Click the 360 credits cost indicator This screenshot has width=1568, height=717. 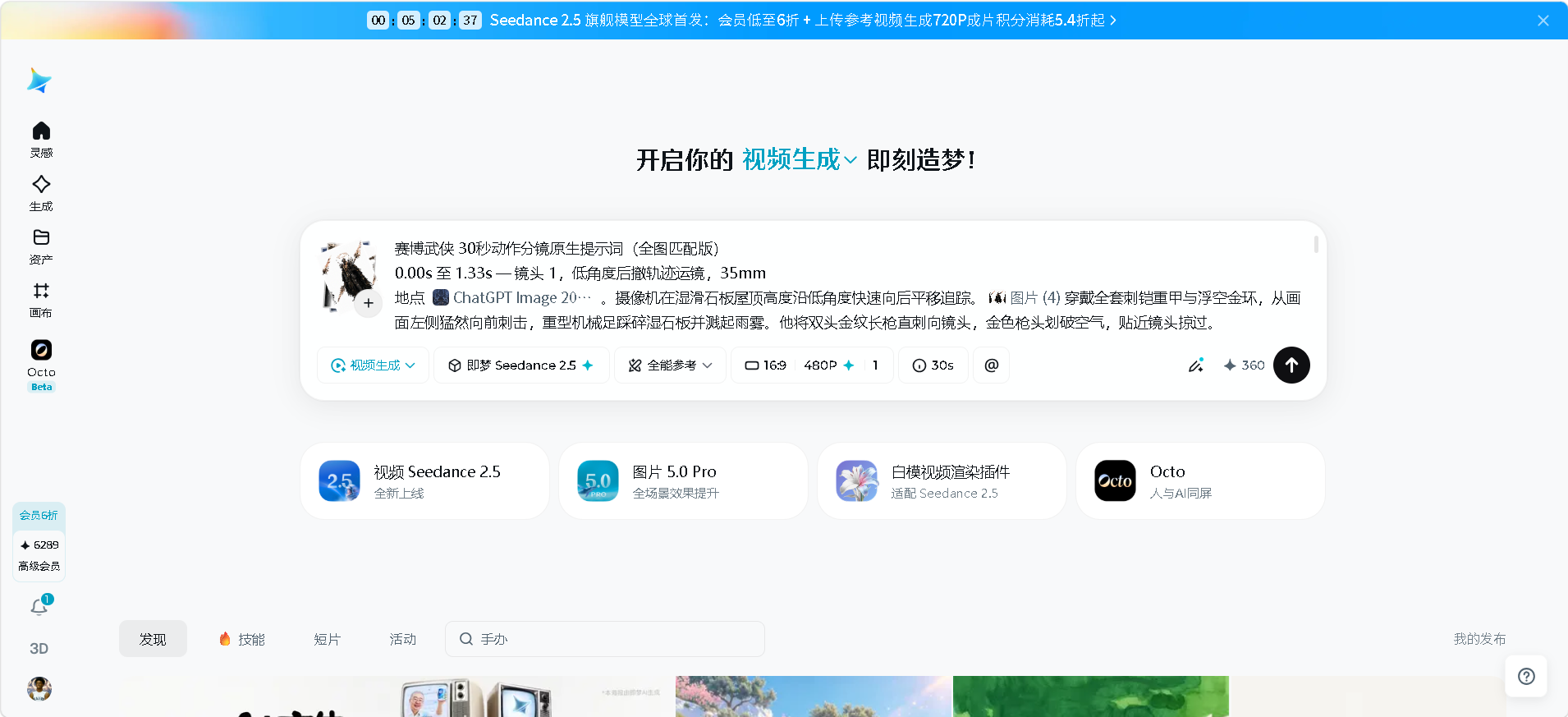pos(1244,365)
